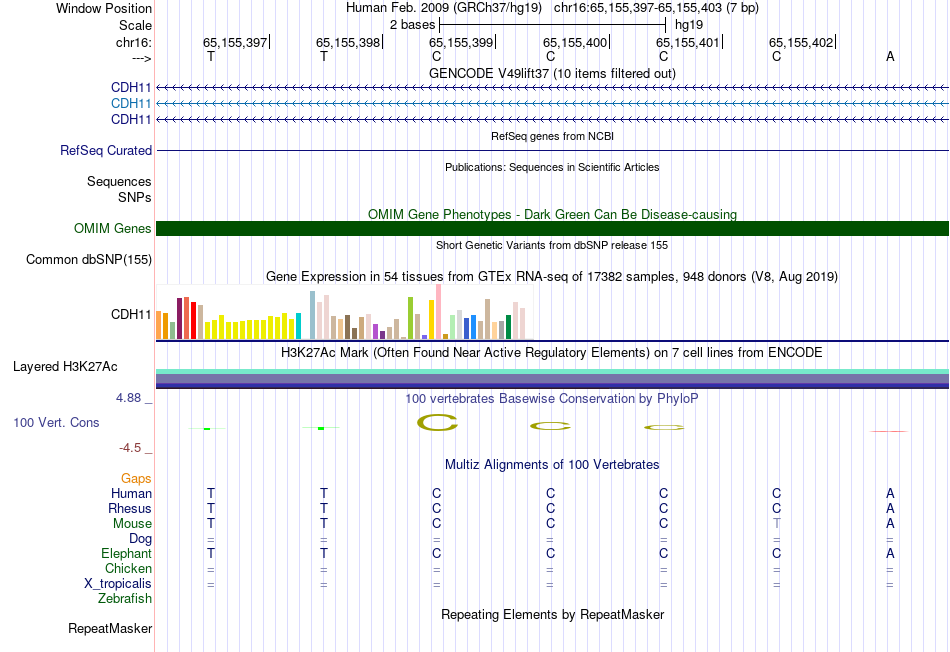Click position label 65,155,399 on ruler
The height and width of the screenshot is (652, 950).
pos(461,42)
